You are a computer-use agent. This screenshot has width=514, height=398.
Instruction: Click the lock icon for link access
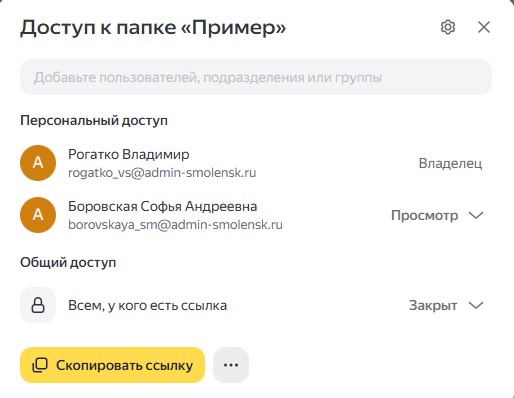tap(38, 305)
